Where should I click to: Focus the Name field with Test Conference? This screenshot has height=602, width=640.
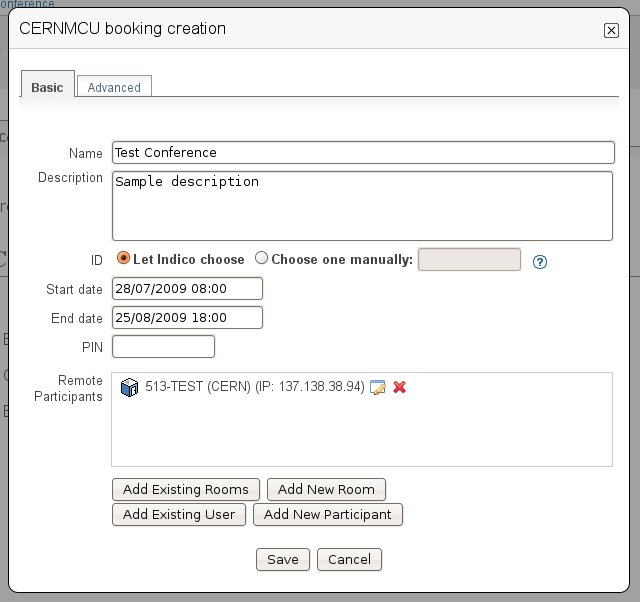(x=363, y=153)
